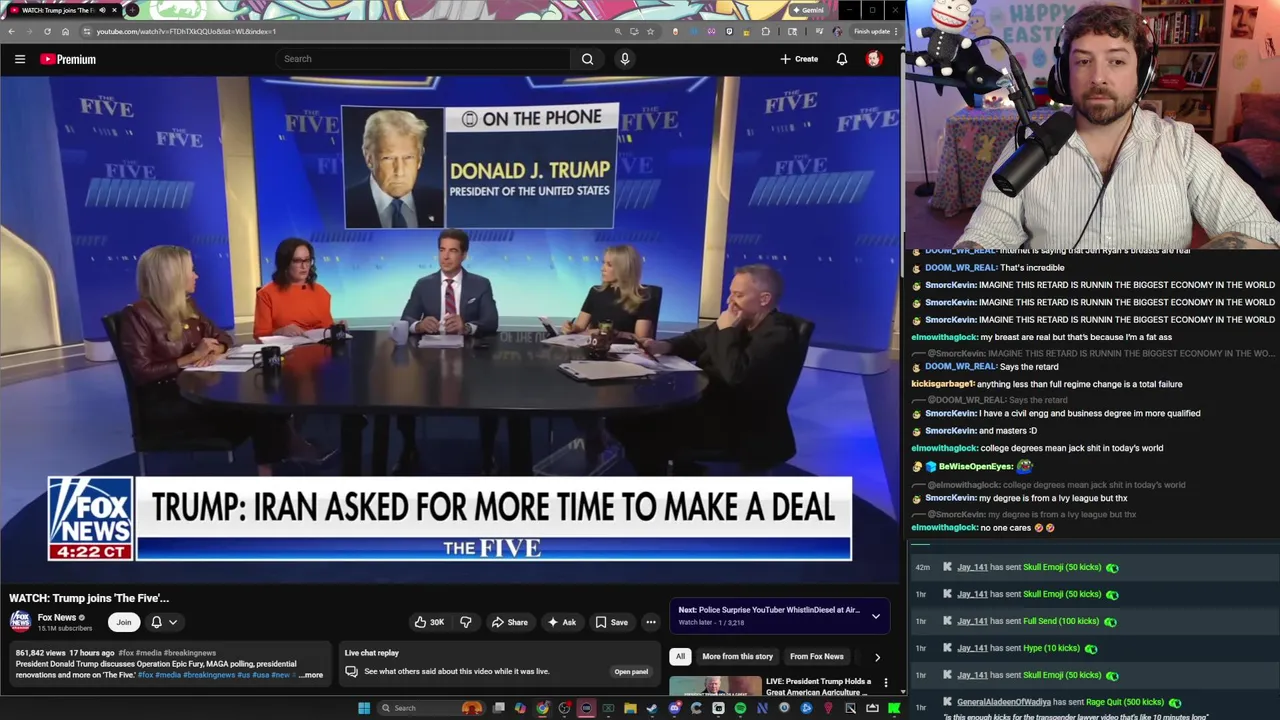The width and height of the screenshot is (1280, 720).
Task: Expand the video description with ...more
Action: (311, 675)
